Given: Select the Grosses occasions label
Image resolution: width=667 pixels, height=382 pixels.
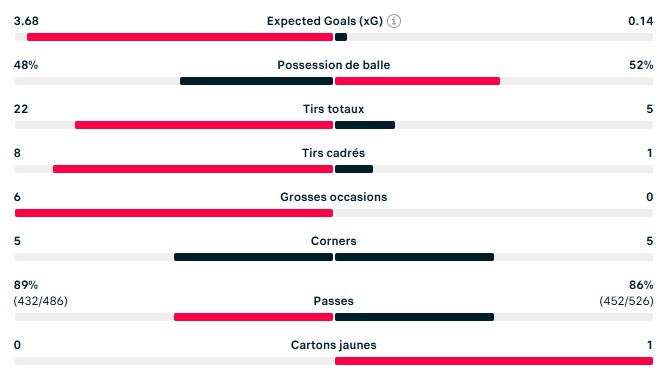Looking at the screenshot, I should [334, 197].
